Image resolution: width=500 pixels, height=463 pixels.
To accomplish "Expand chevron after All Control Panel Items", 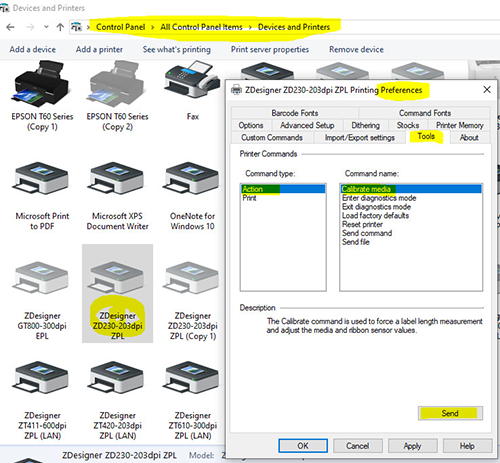I will [x=250, y=27].
